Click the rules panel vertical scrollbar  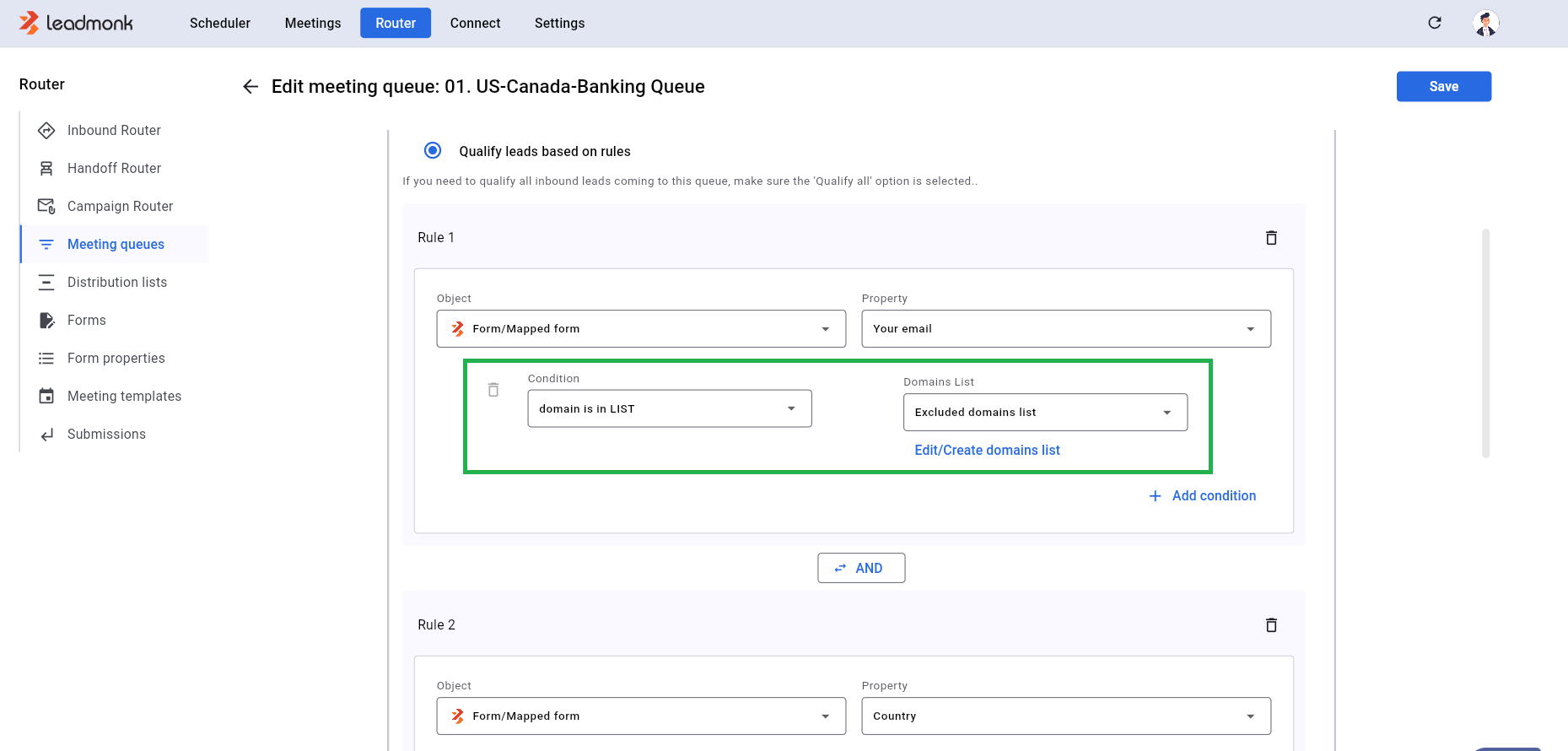(1486, 343)
